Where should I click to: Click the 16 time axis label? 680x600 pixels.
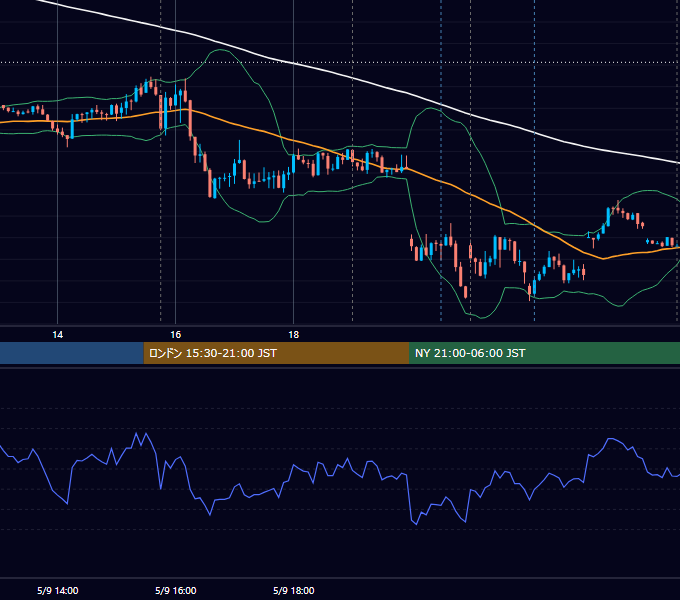pyautogui.click(x=175, y=335)
